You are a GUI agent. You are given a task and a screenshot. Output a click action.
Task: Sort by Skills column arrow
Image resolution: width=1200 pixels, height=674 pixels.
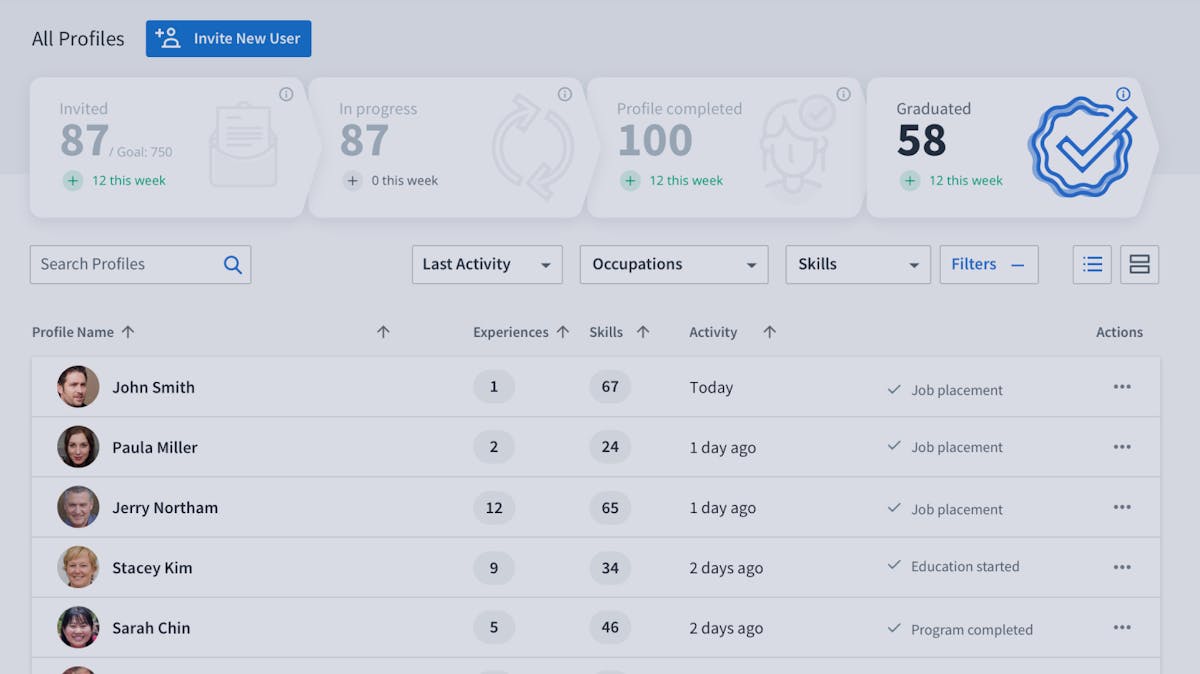pos(643,332)
